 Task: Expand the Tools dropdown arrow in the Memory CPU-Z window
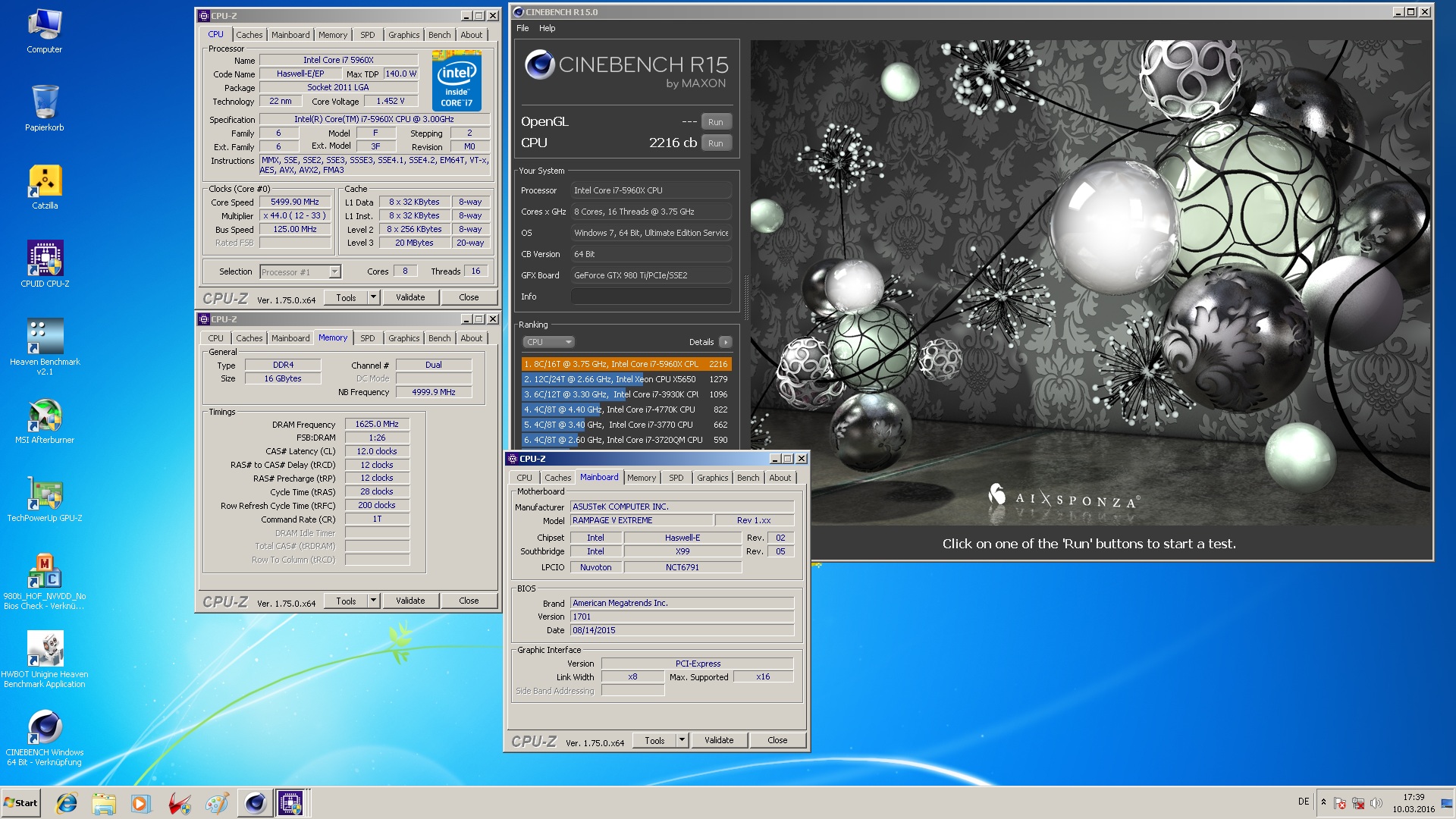(373, 601)
